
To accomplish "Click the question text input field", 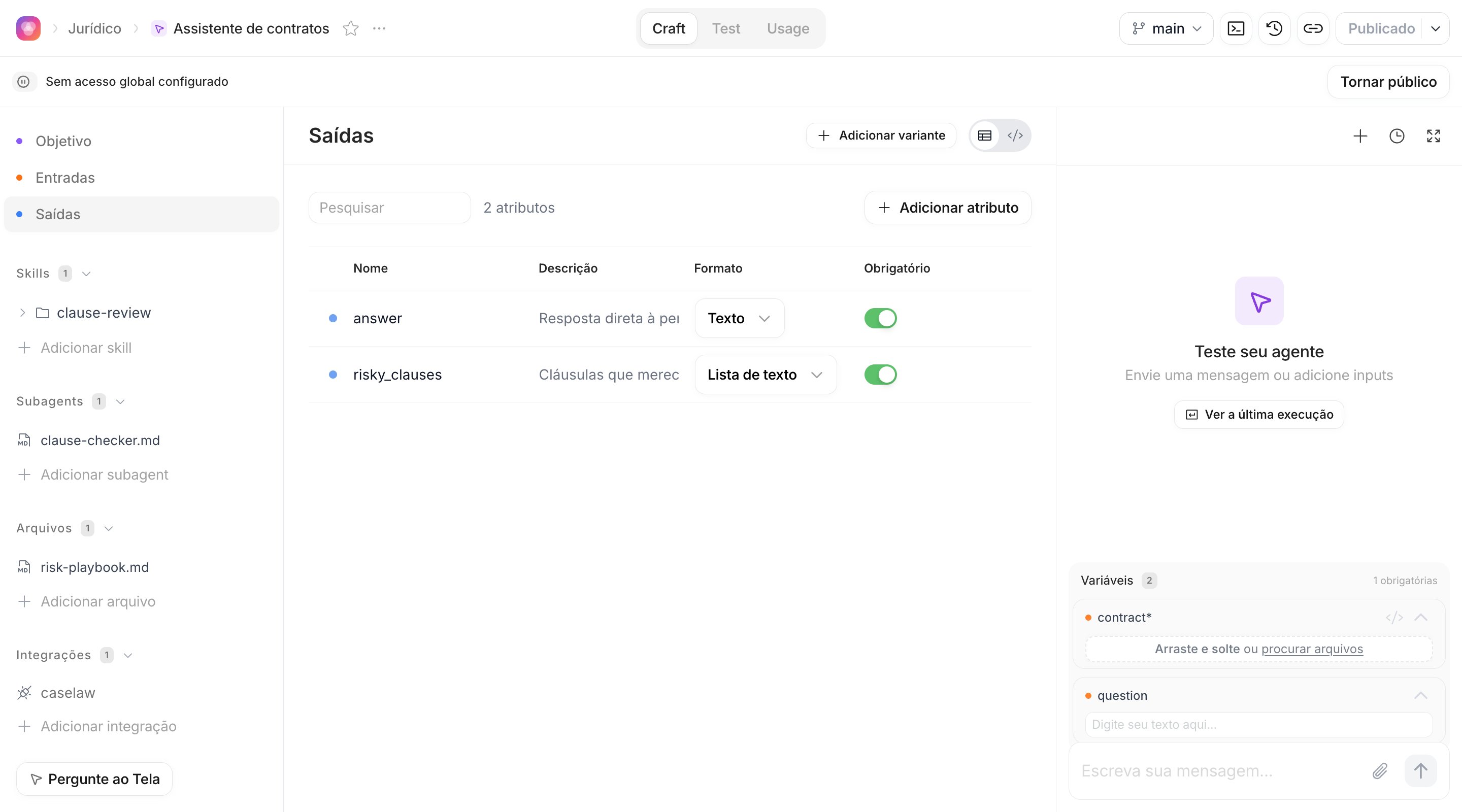I will coord(1258,725).
